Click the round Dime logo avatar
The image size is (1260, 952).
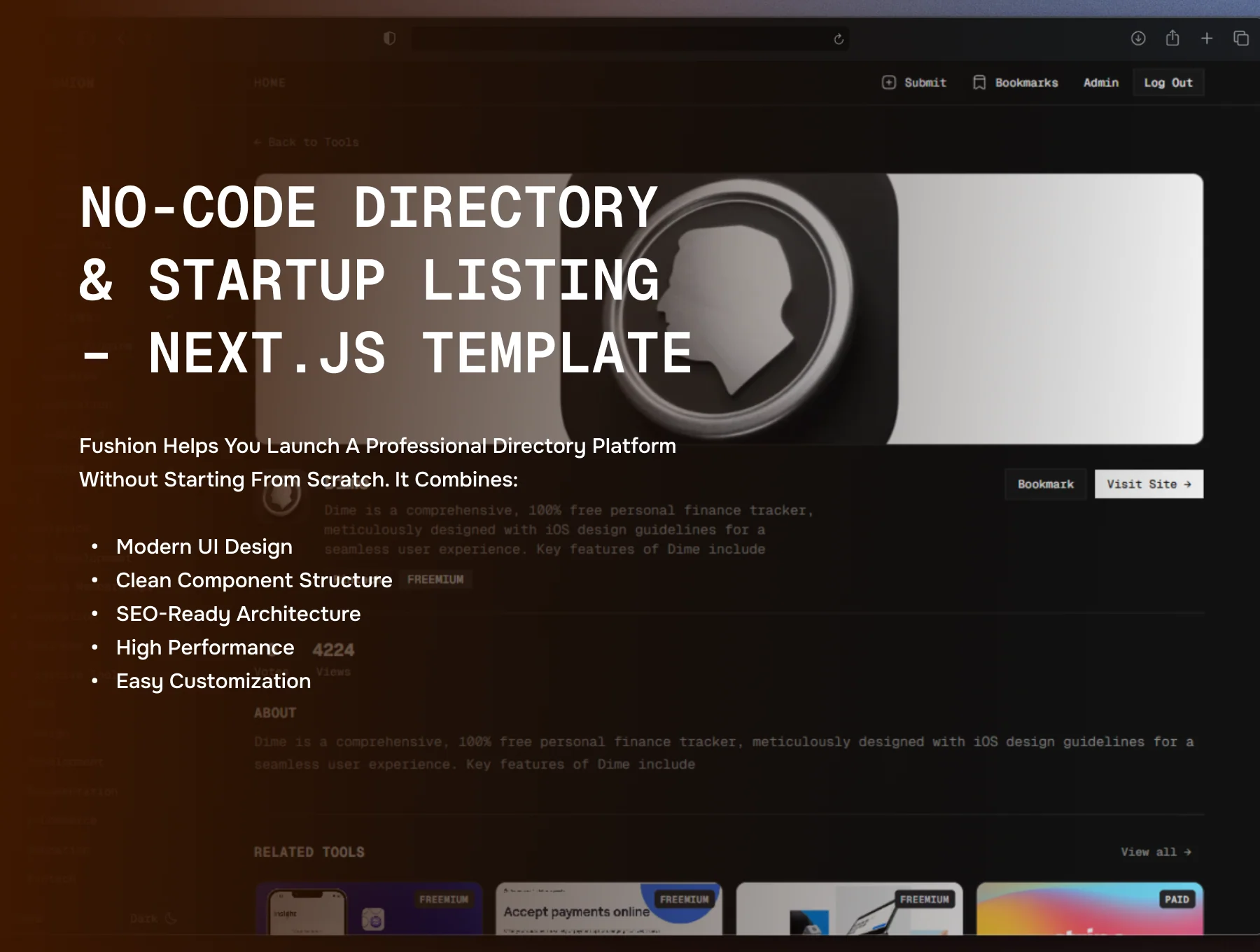[282, 496]
